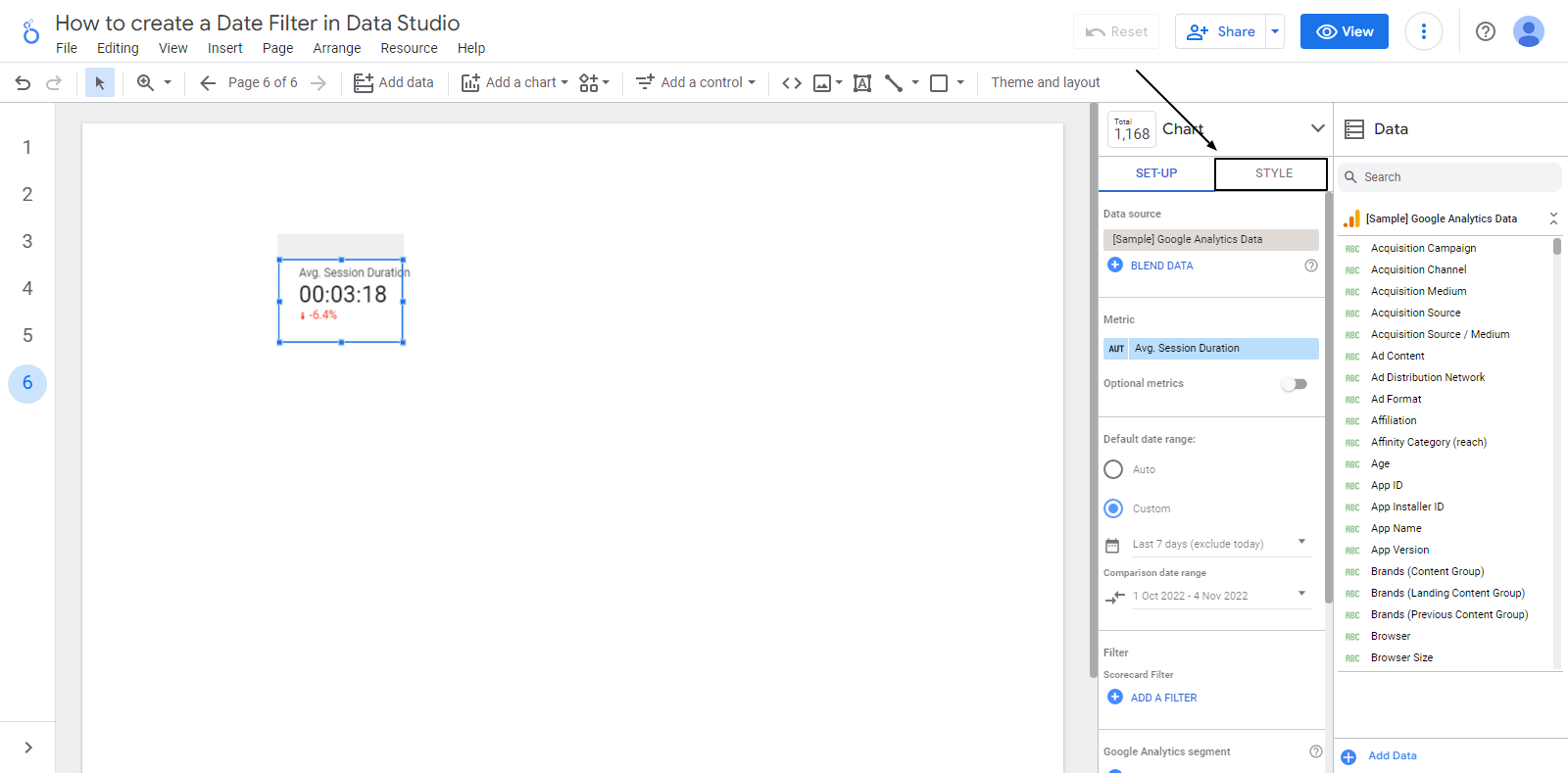Image resolution: width=1568 pixels, height=773 pixels.
Task: Select the Auto date range radio button
Action: coord(1113,469)
